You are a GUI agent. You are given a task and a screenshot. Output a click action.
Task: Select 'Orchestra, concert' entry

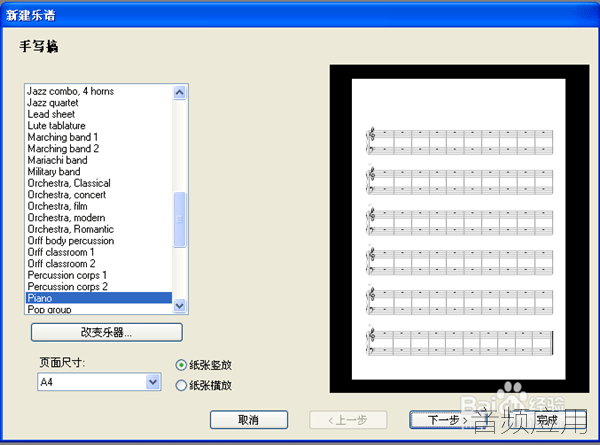(99, 194)
